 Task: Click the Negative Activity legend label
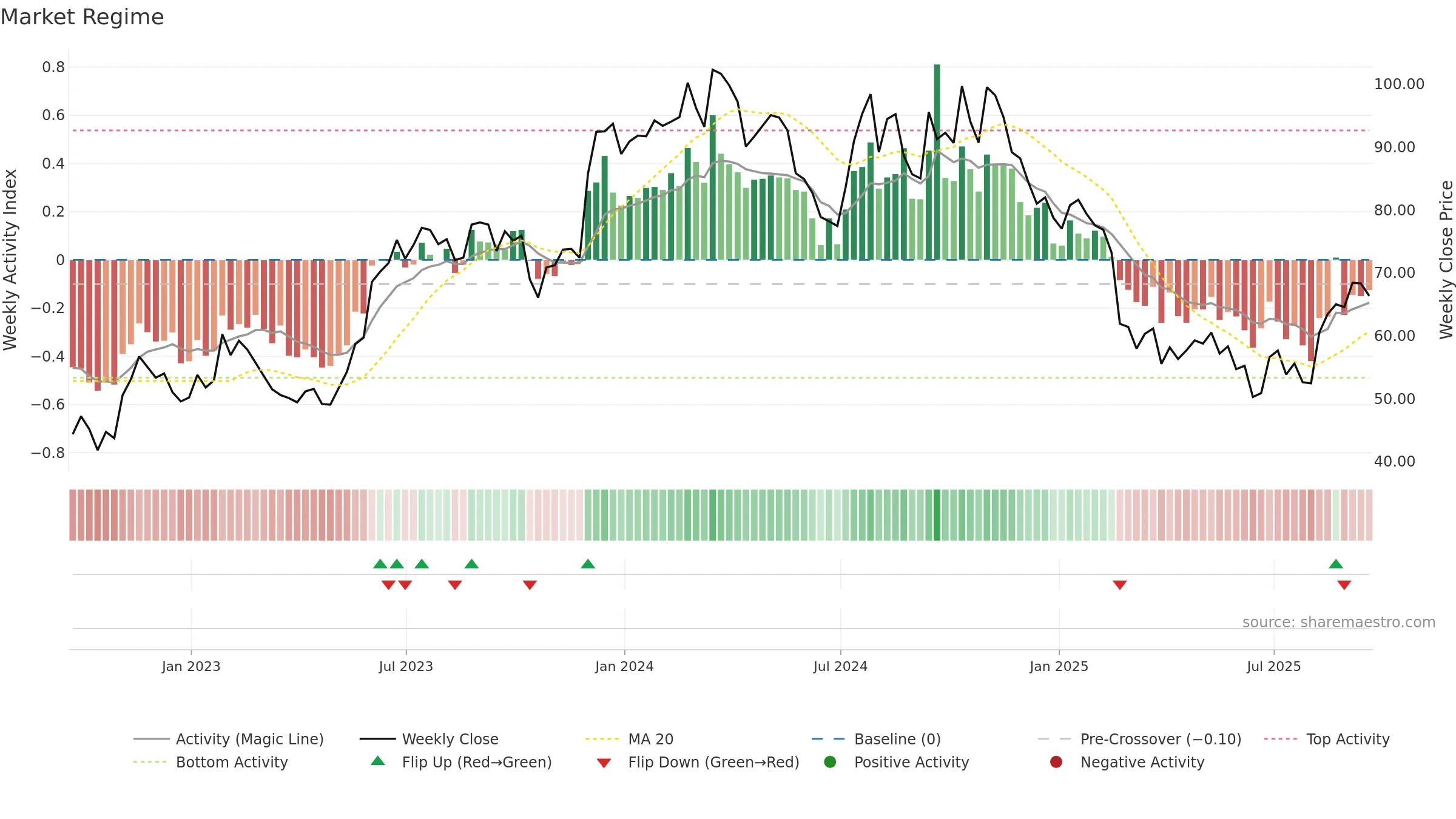click(x=1142, y=762)
